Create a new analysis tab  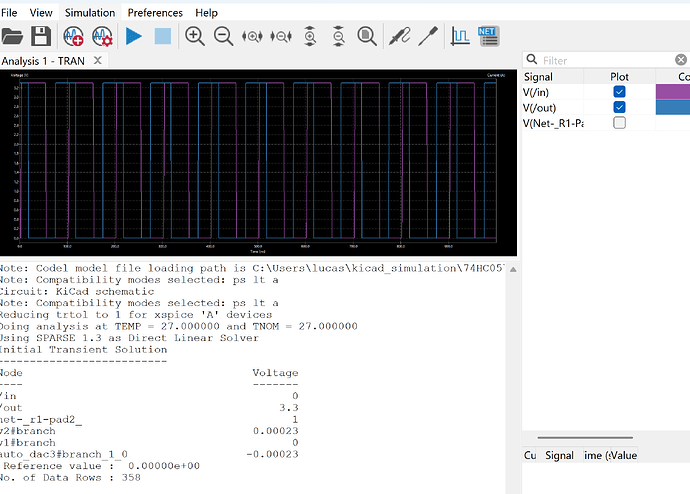73,36
